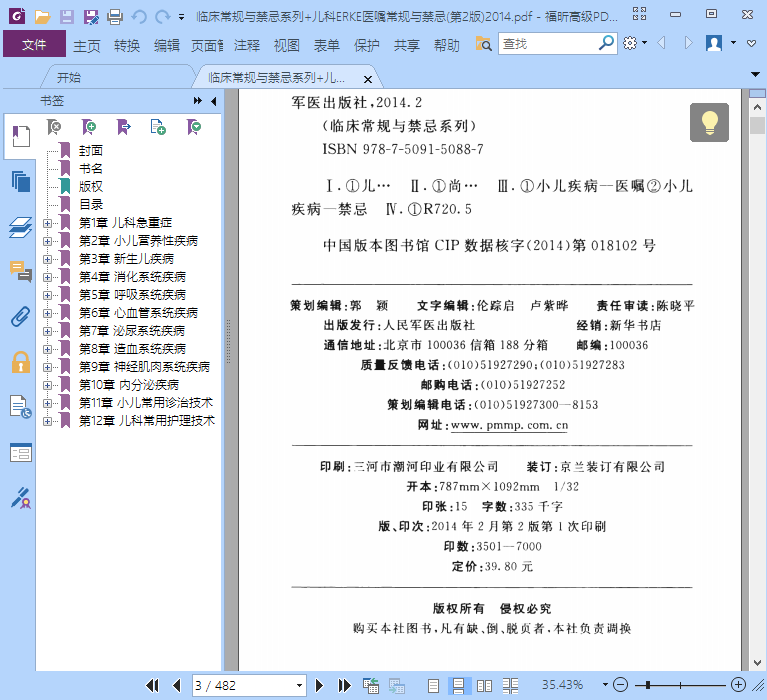Image resolution: width=767 pixels, height=700 pixels.
Task: Click the user account icon
Action: 714,43
